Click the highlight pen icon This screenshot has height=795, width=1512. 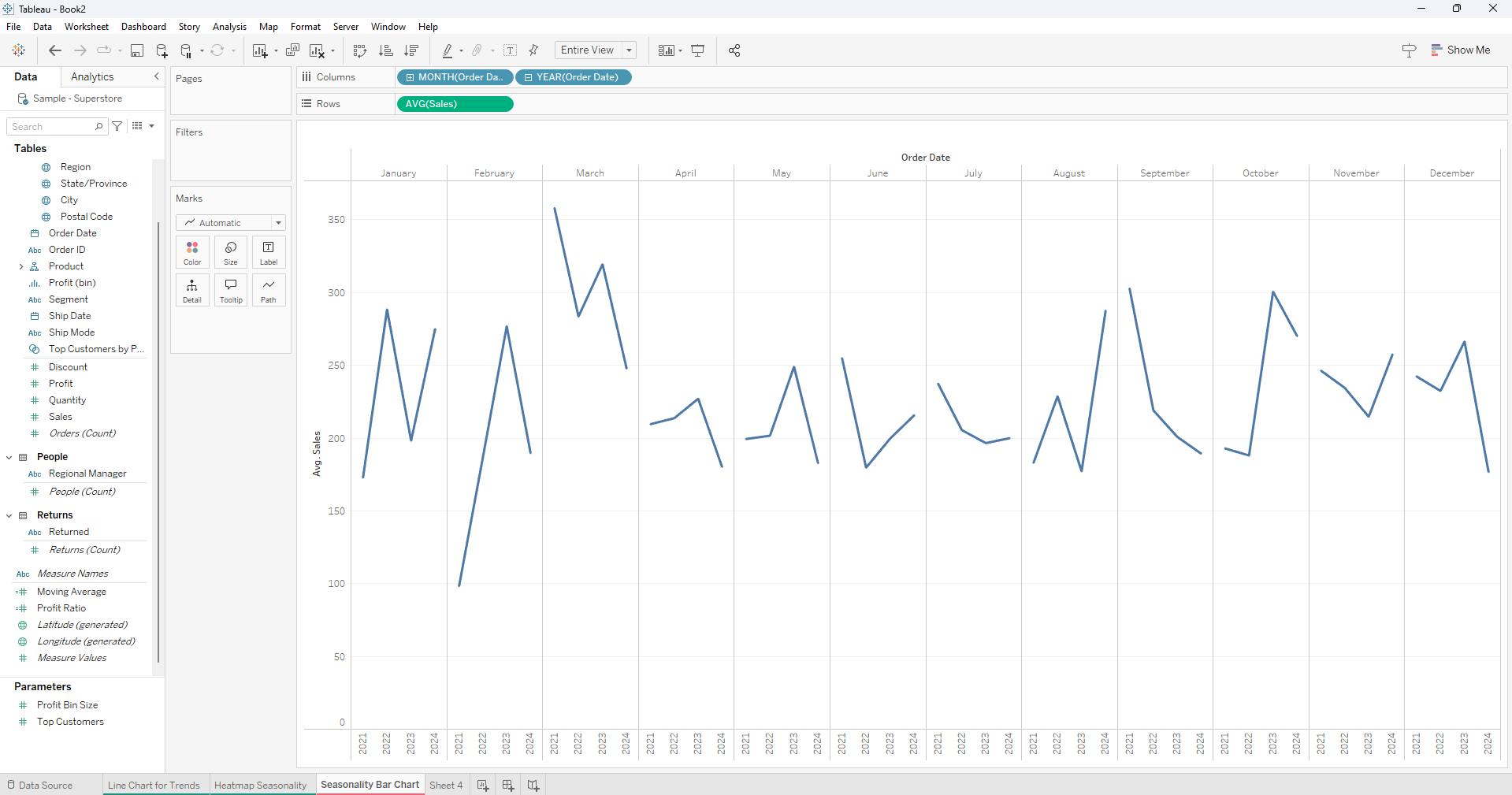point(448,50)
